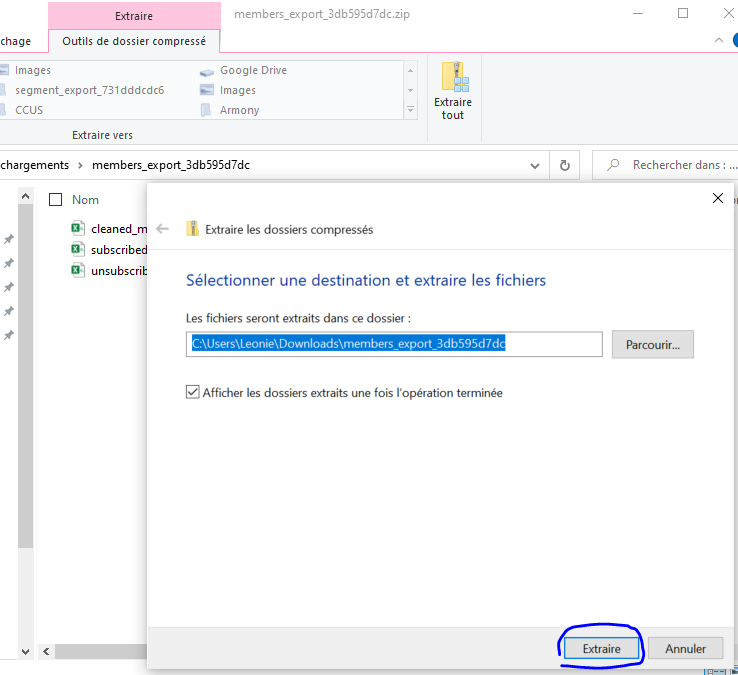Choose segment_export_731dddcdc6 destination
The width and height of the screenshot is (738, 675).
point(89,90)
